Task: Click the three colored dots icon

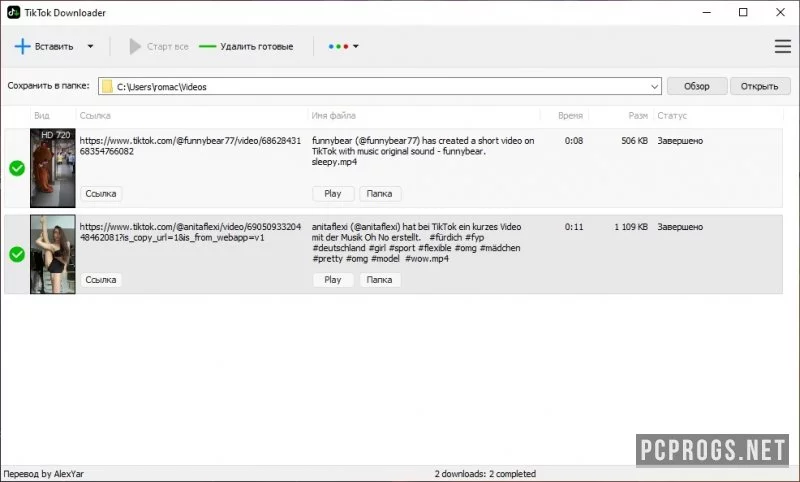Action: [338, 46]
